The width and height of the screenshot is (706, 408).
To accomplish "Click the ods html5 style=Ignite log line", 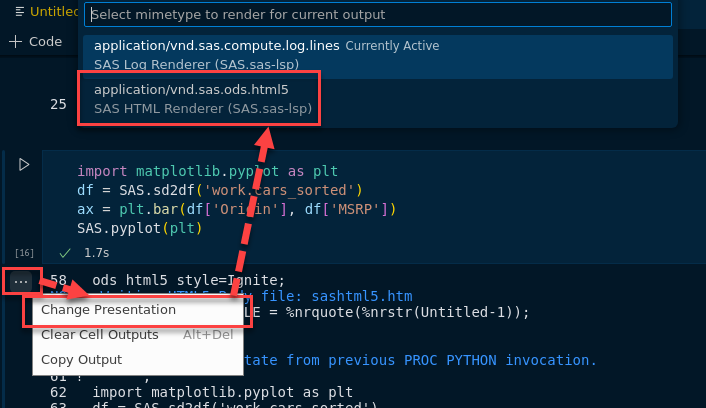I will 188,280.
